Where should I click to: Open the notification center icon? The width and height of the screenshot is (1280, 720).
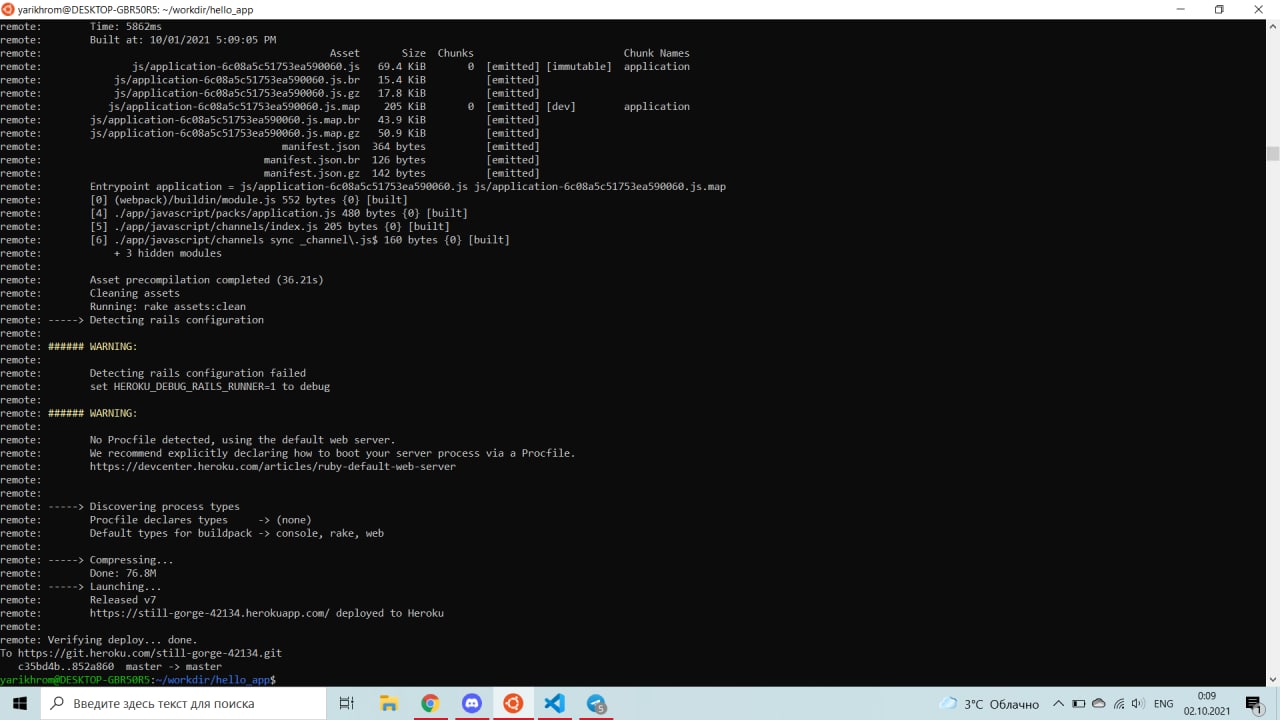(1254, 704)
